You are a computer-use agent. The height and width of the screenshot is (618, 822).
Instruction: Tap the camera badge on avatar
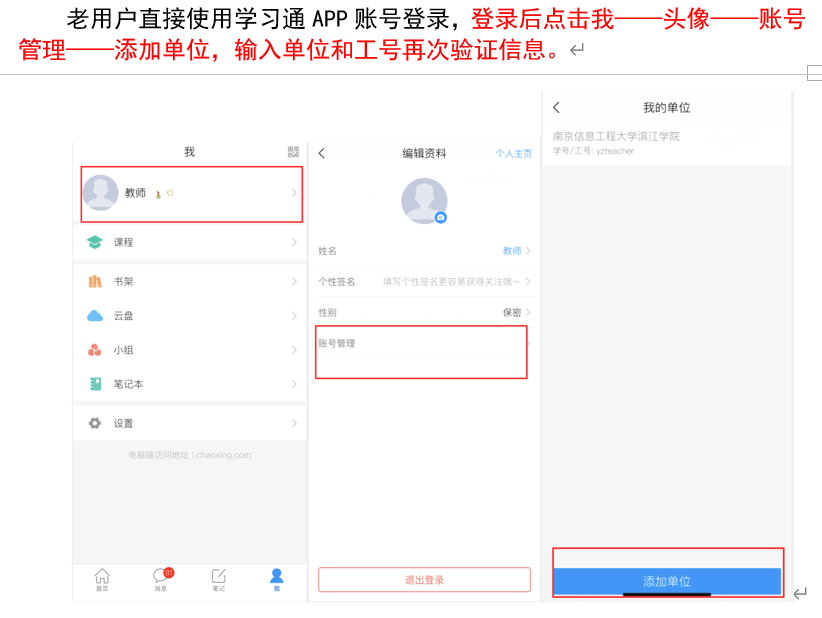(441, 217)
